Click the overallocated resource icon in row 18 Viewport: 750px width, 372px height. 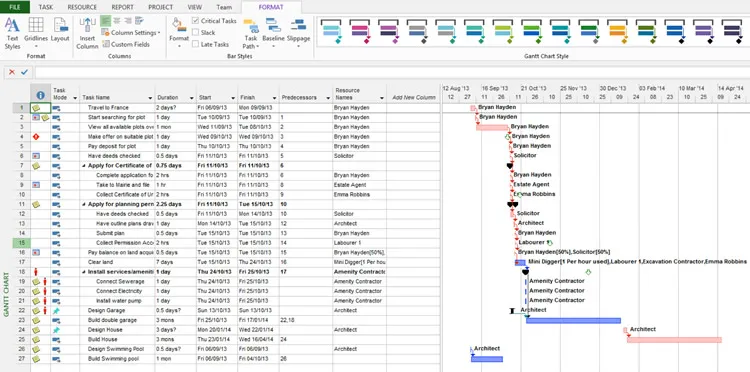[x=36, y=272]
